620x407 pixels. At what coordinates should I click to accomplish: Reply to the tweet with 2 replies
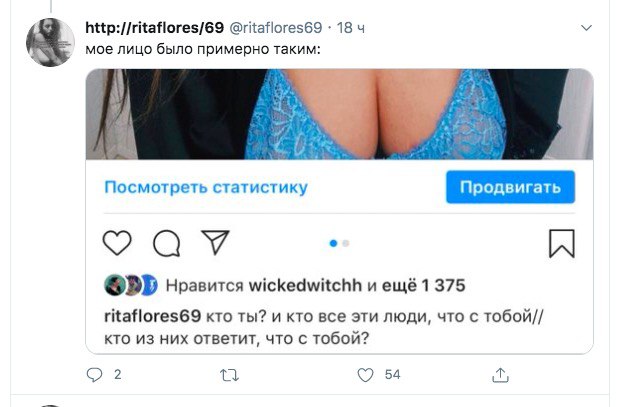point(95,375)
